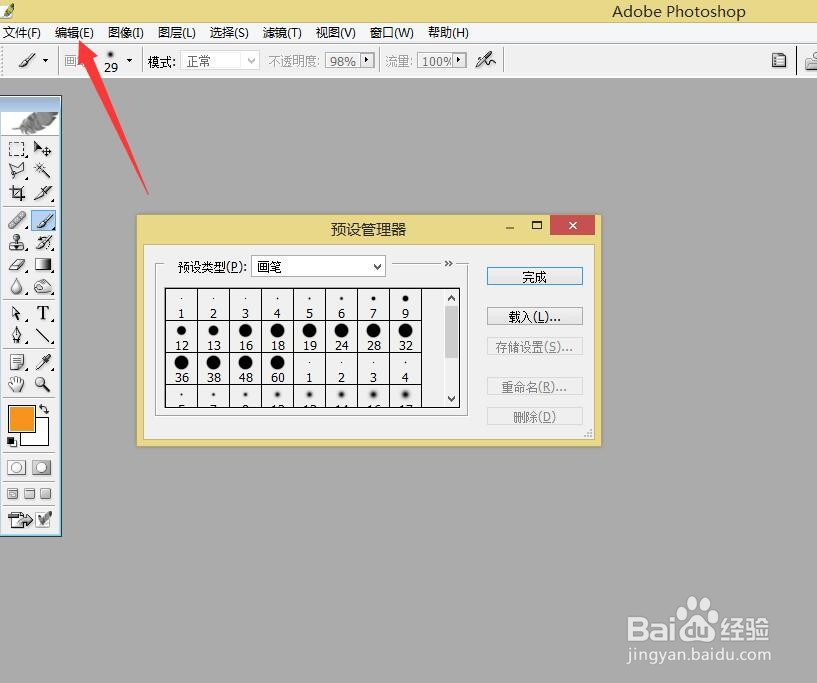Select the Gradient tool
817x683 pixels.
pos(43,265)
